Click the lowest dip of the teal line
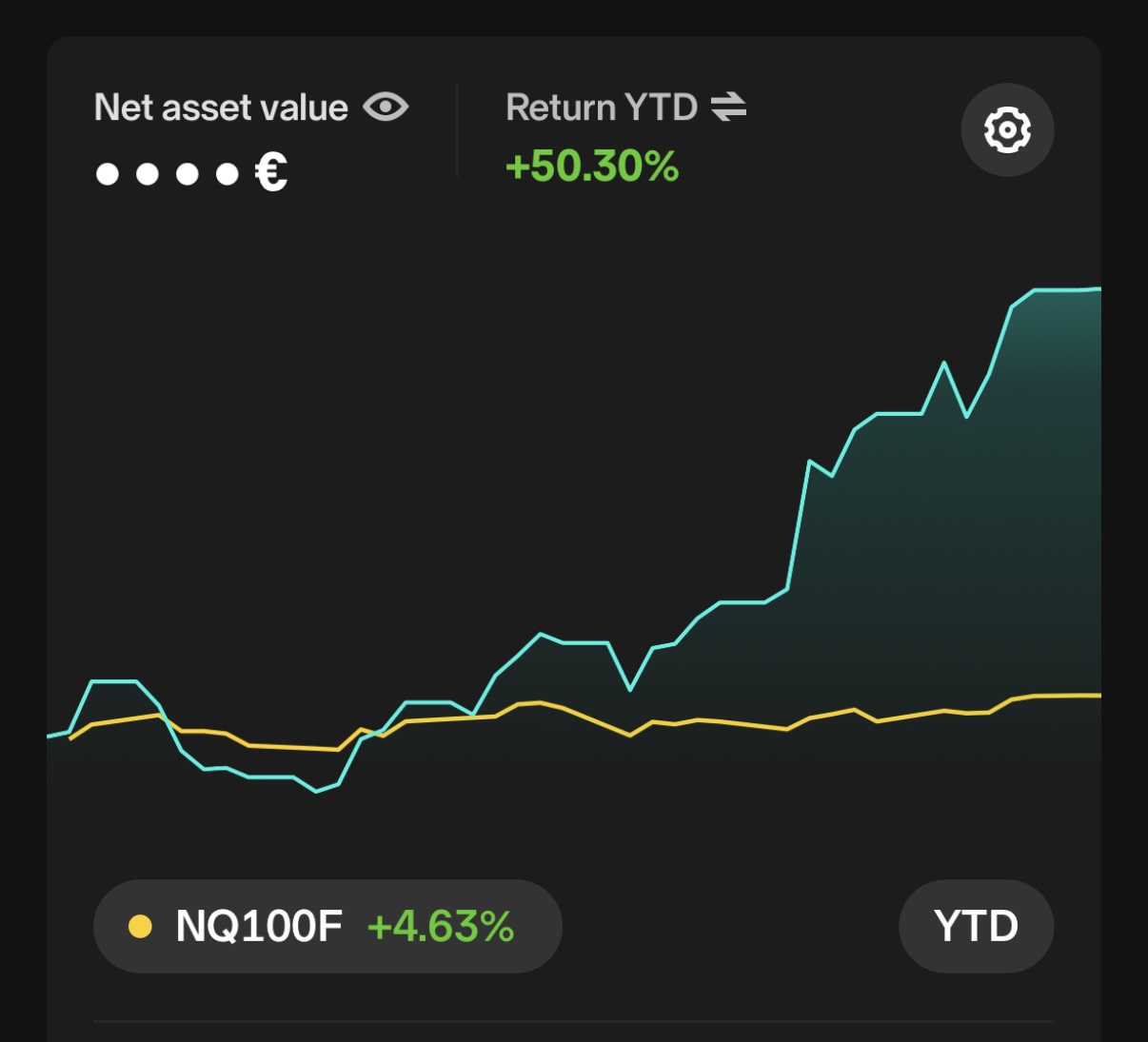The width and height of the screenshot is (1148, 1042). click(x=317, y=791)
